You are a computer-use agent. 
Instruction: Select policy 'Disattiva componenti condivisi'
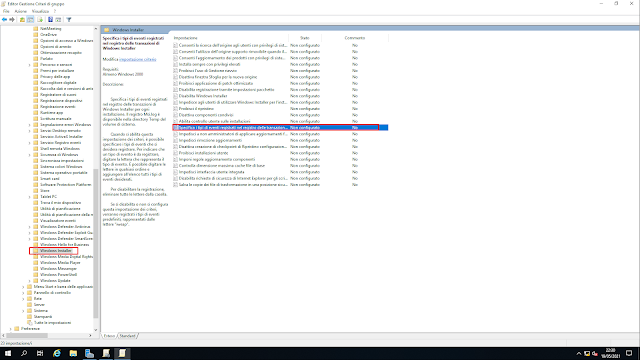pyautogui.click(x=206, y=115)
